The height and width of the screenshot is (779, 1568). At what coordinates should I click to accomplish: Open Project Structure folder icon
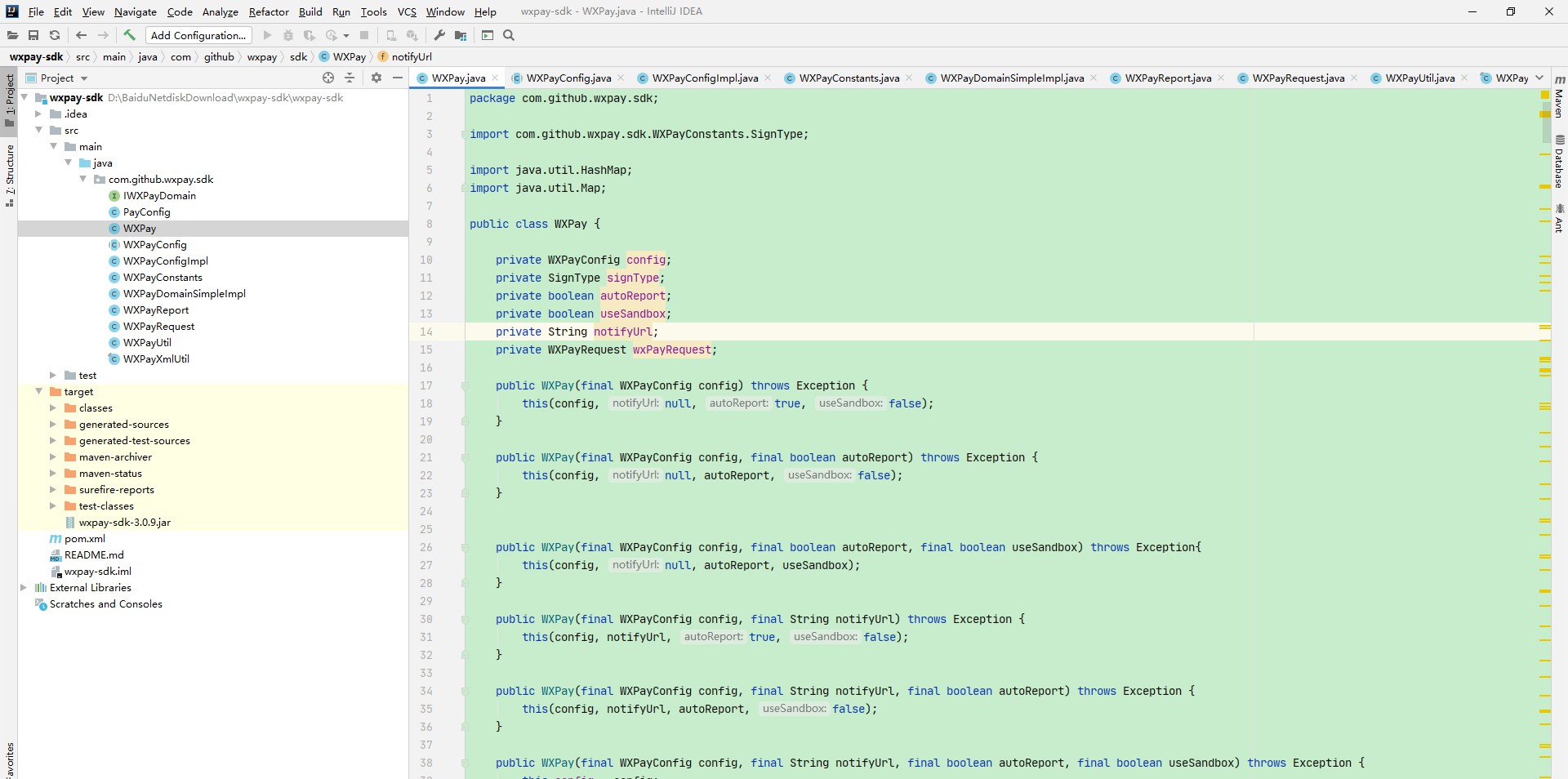click(461, 35)
